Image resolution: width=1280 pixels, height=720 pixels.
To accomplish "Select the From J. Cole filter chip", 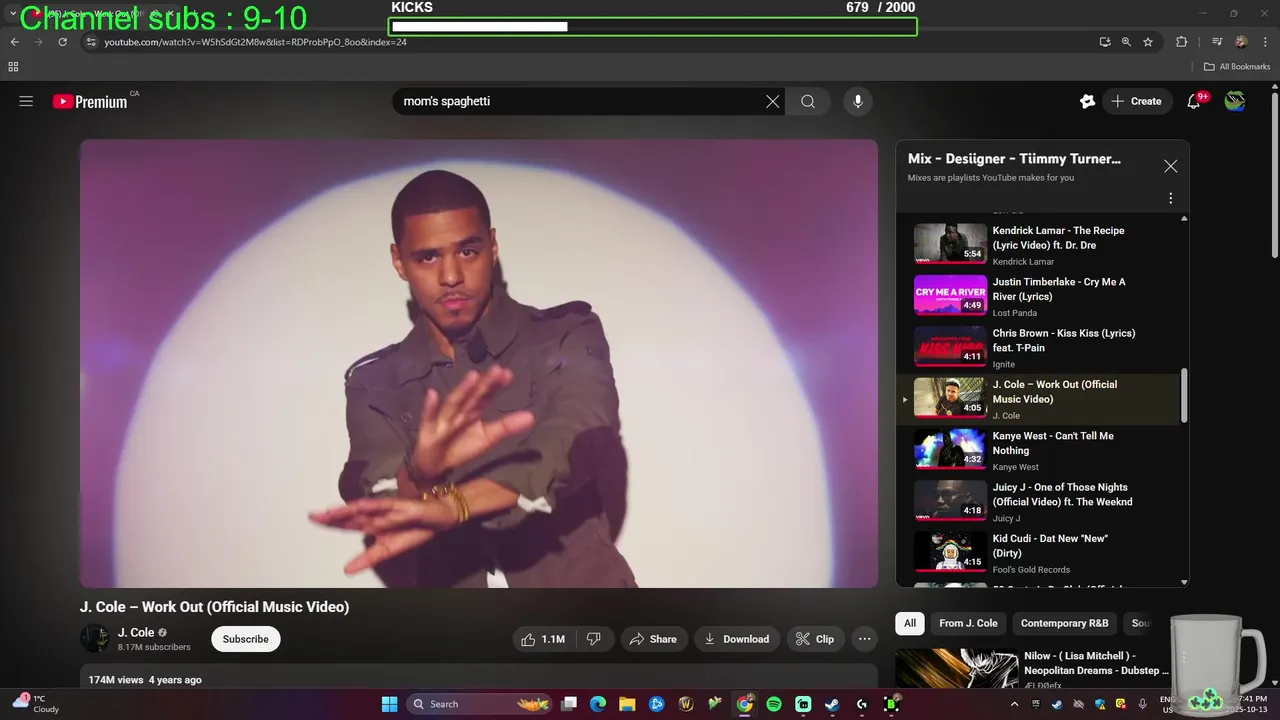I will pyautogui.click(x=968, y=623).
